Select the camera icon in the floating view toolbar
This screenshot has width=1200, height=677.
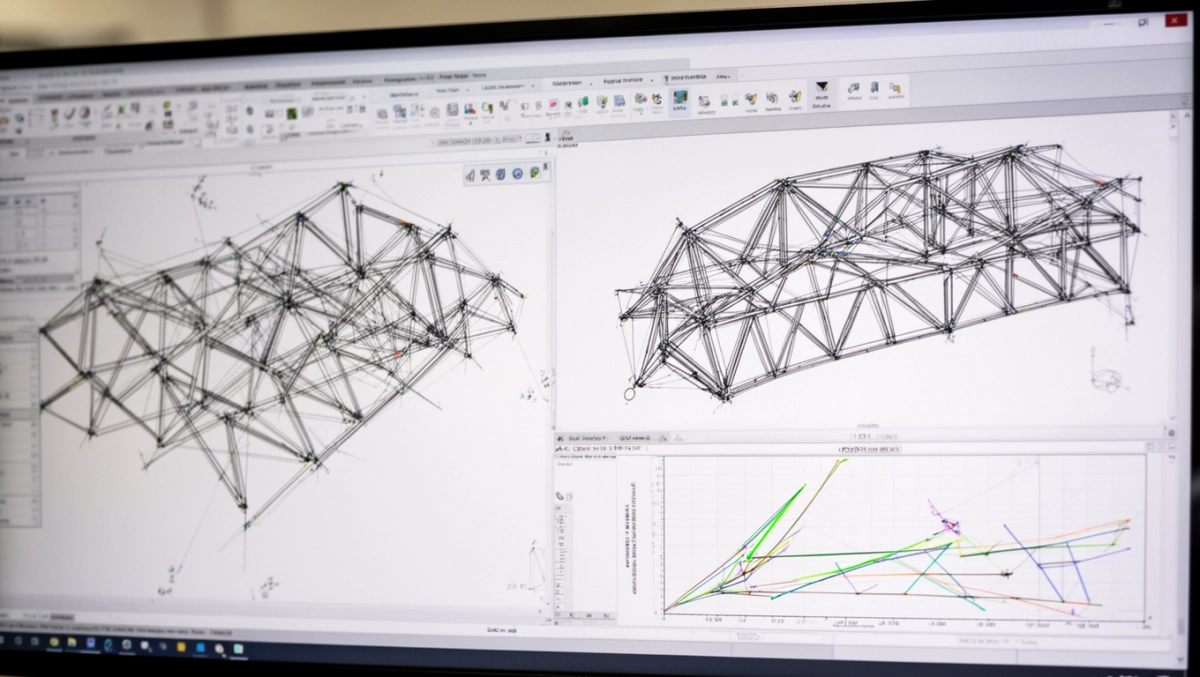[486, 175]
